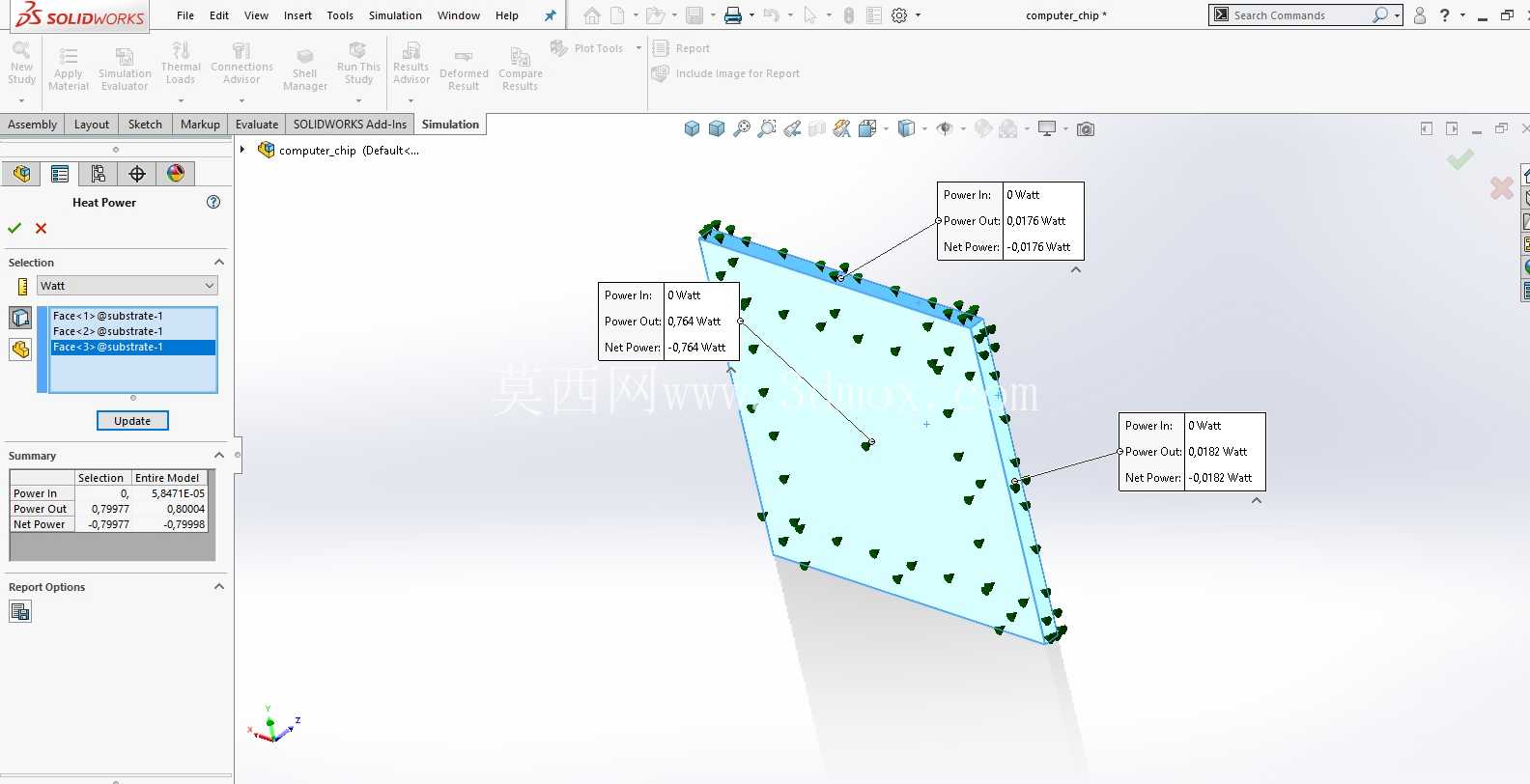This screenshot has width=1530, height=784.
Task: Switch to the PropertyManager tab icon
Action: pyautogui.click(x=60, y=174)
